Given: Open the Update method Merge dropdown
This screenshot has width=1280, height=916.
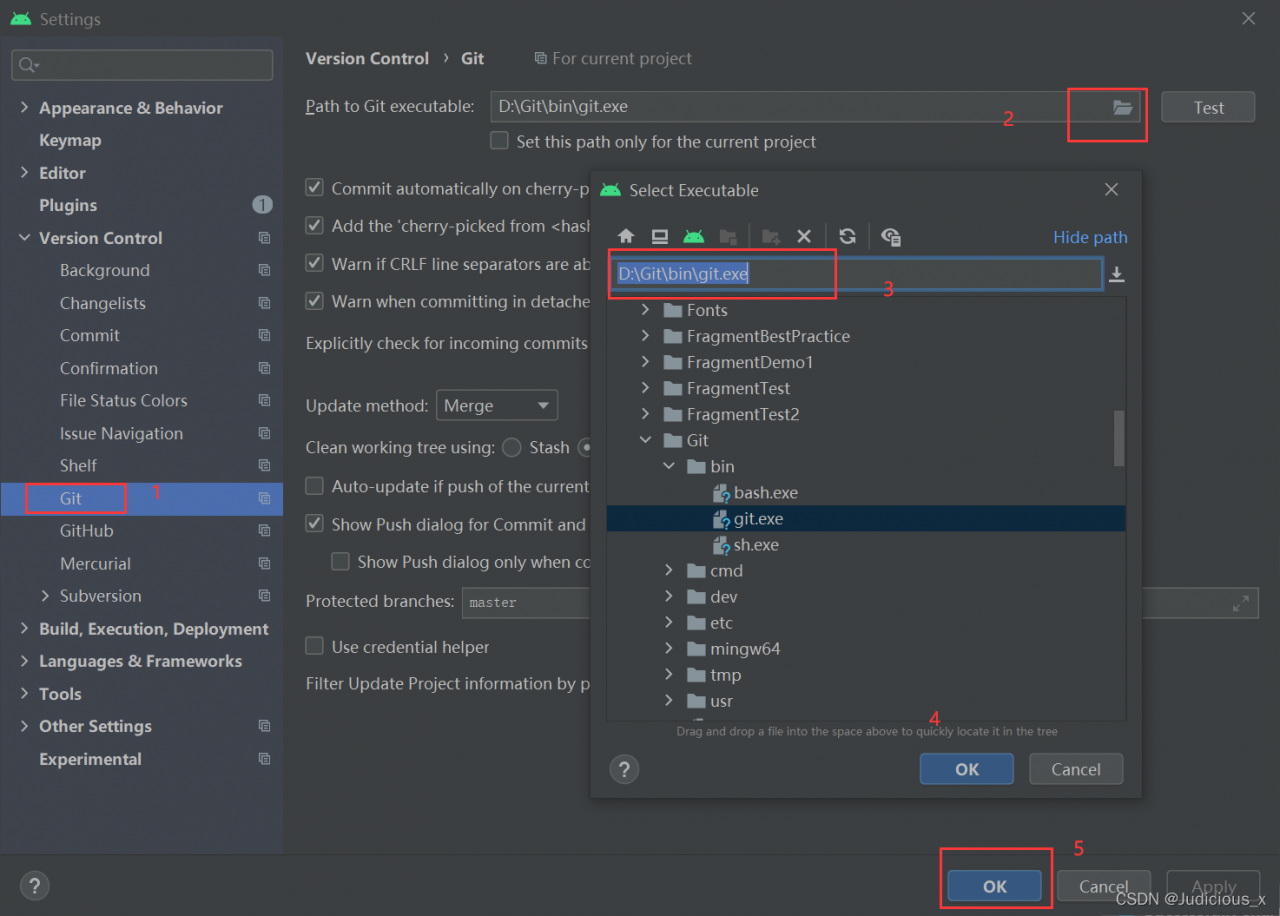Looking at the screenshot, I should point(497,406).
